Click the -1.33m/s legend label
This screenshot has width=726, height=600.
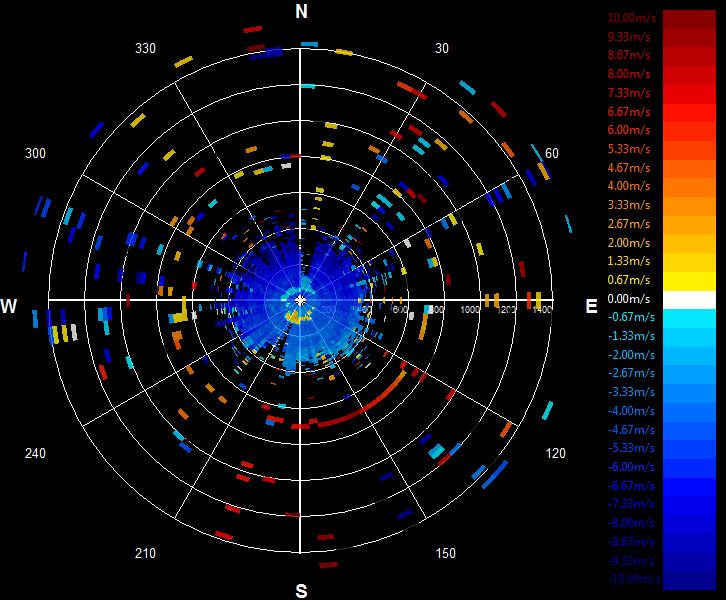click(631, 336)
